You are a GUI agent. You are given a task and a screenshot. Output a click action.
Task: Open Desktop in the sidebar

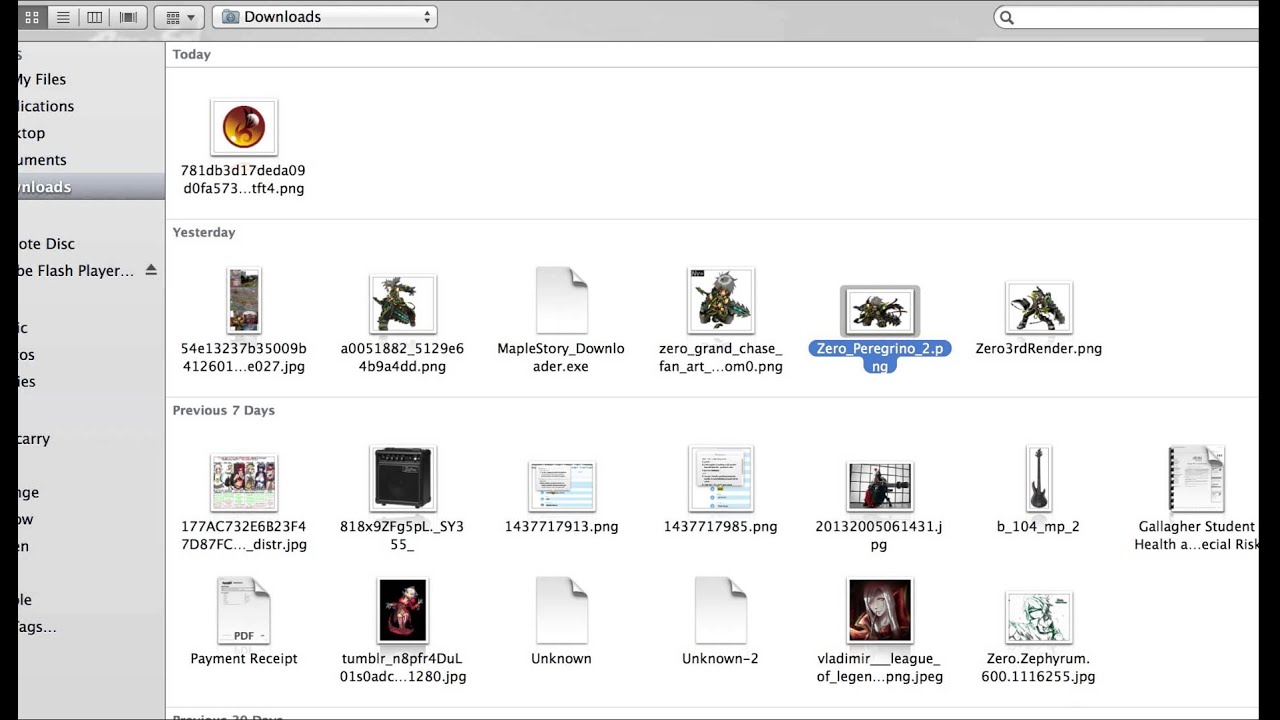pos(91,133)
